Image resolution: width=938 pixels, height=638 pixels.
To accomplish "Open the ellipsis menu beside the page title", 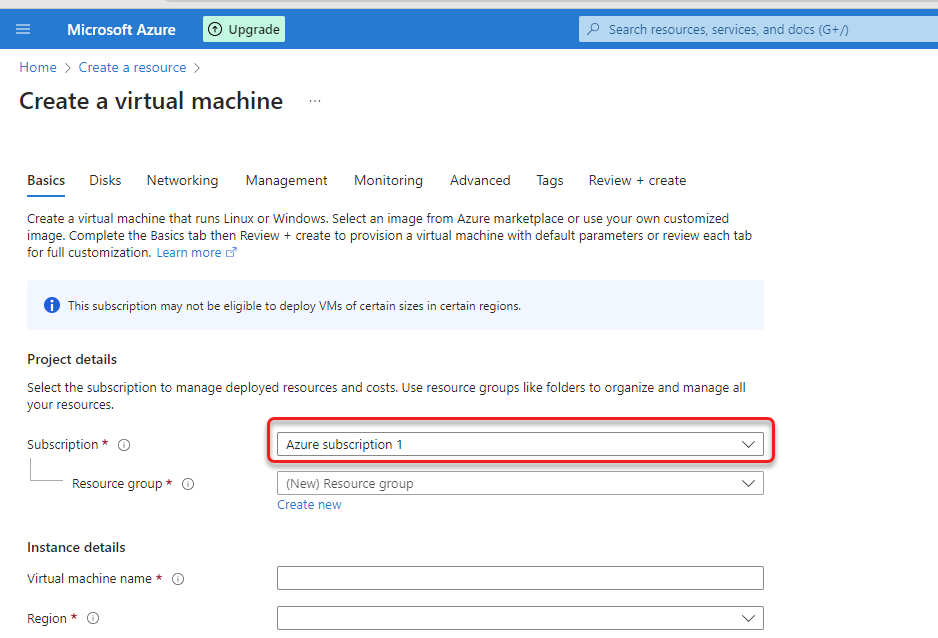I will (x=314, y=101).
